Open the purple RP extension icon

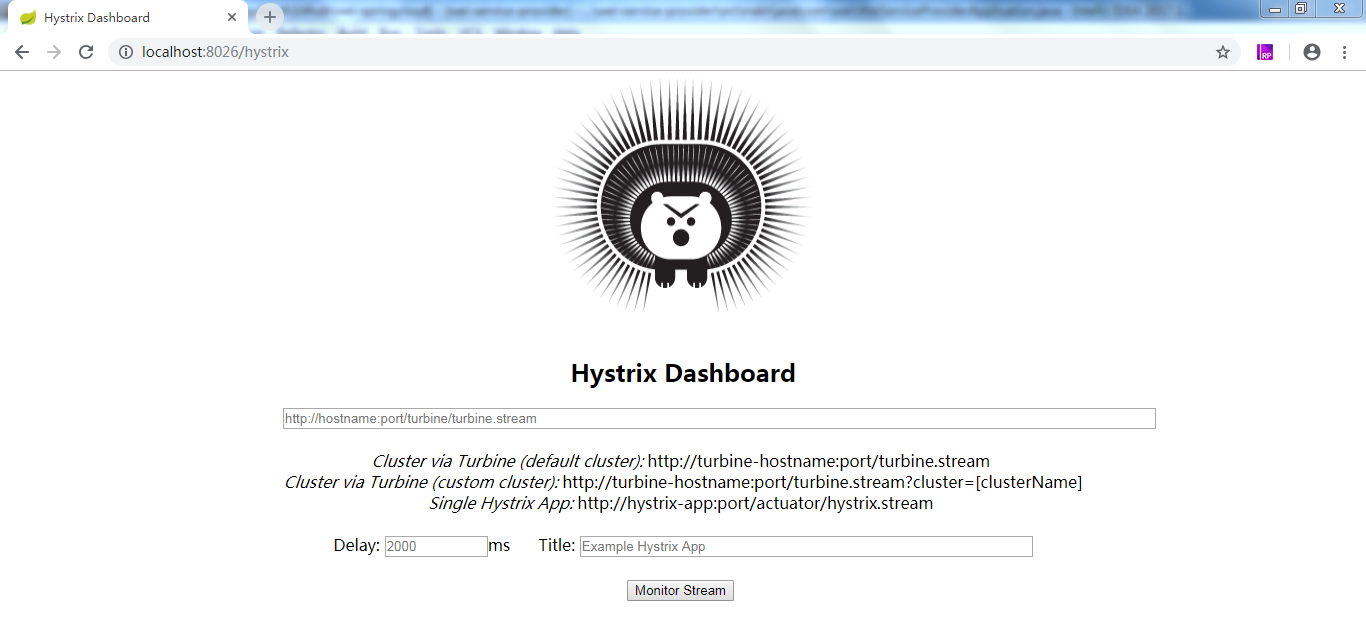[x=1265, y=52]
